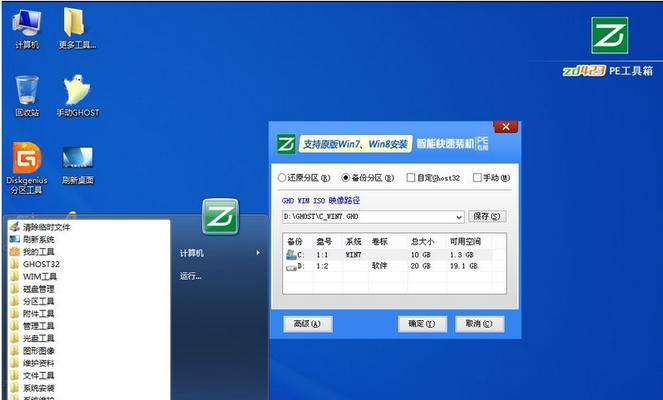Image resolution: width=663 pixels, height=400 pixels.
Task: Click the 软件 volume label cell
Action: (379, 266)
